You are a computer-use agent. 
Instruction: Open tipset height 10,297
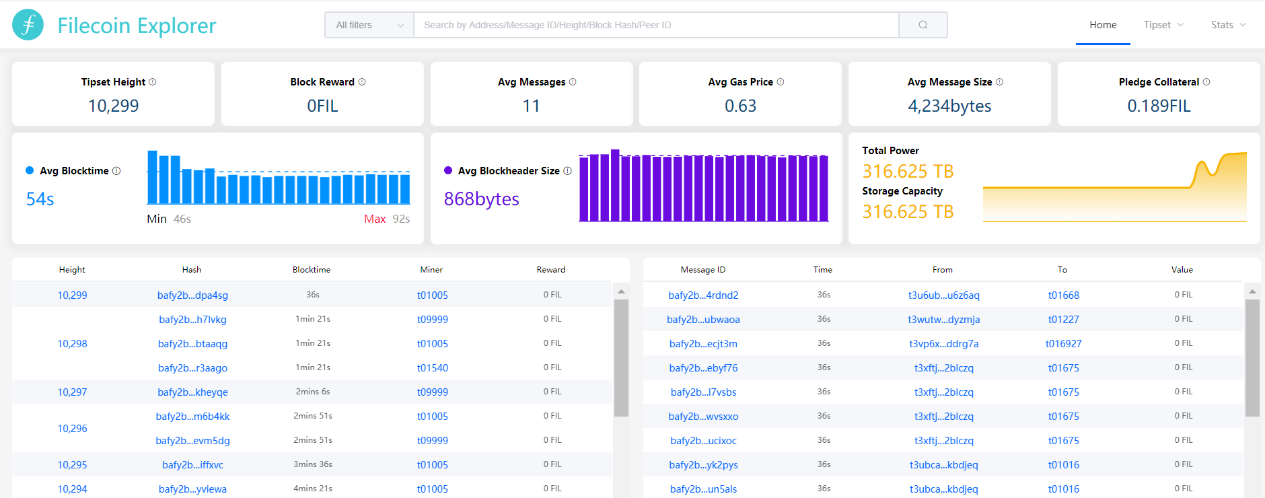pos(72,392)
